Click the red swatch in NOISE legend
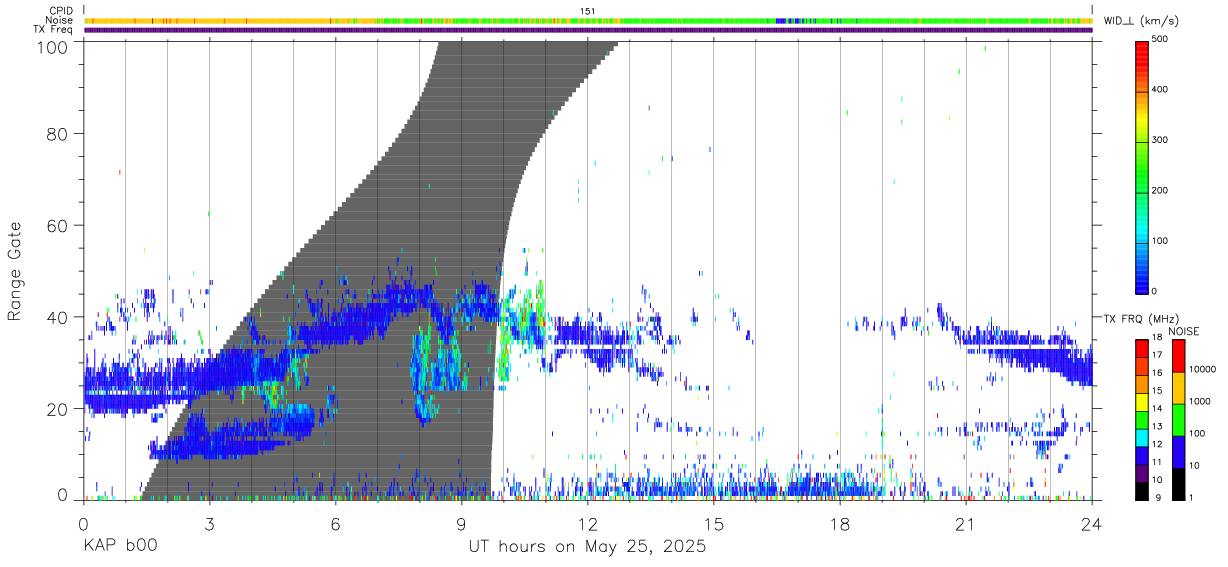The image size is (1228, 567). point(1178,355)
